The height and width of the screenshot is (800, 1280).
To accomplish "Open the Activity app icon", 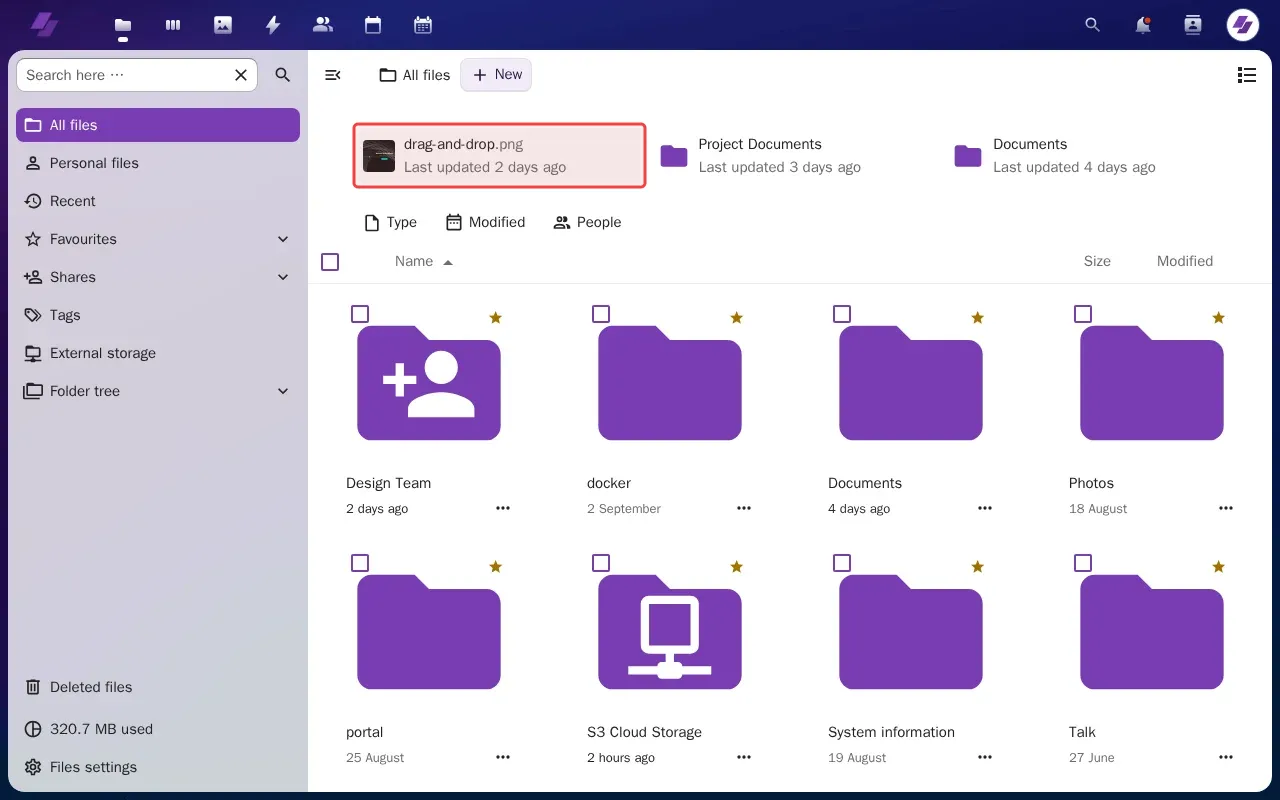I will tap(273, 24).
